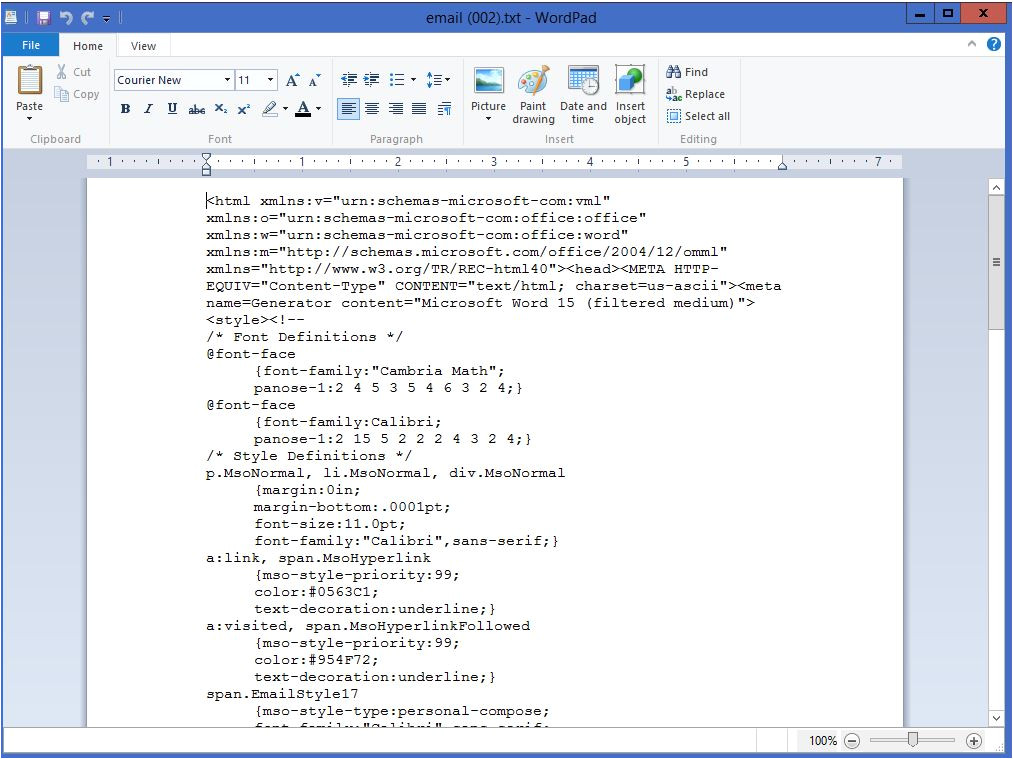Screen dimensions: 1013x759
Task: Open the Courier New font family dropdown
Action: click(227, 80)
